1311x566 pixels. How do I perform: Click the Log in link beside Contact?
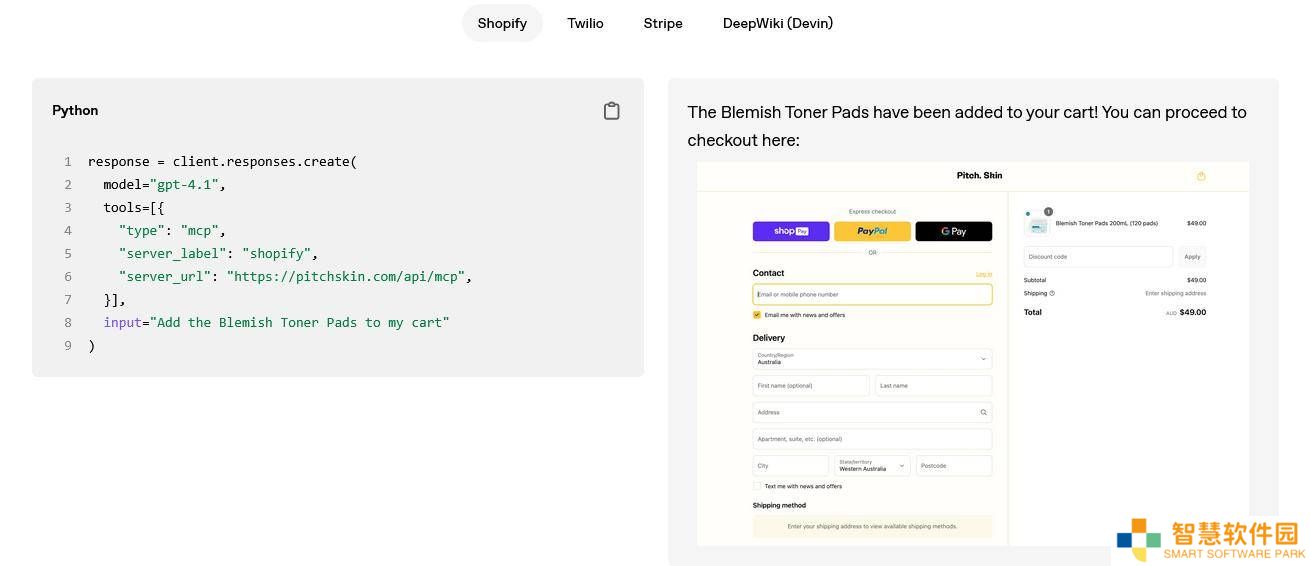tap(984, 274)
